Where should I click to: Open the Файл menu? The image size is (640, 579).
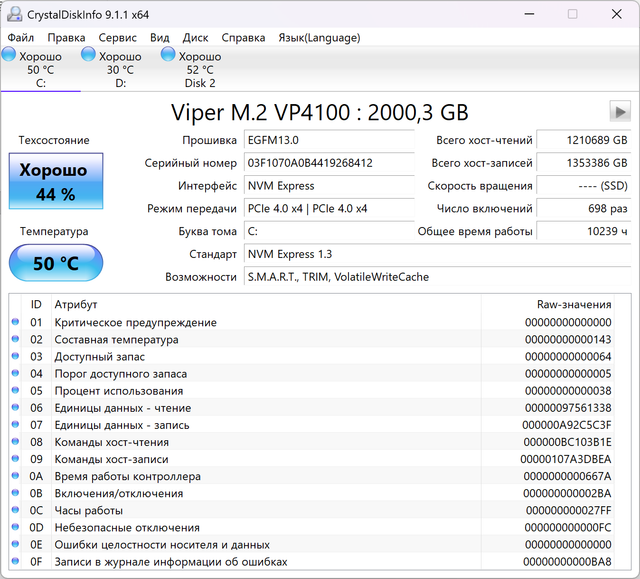(x=20, y=38)
